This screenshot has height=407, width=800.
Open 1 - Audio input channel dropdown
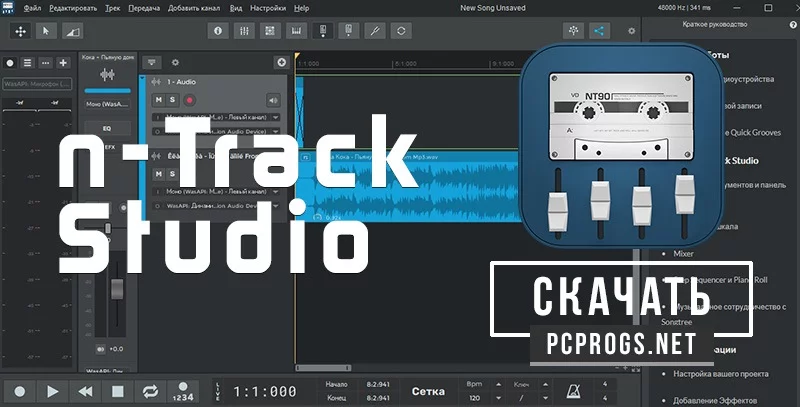click(x=276, y=118)
